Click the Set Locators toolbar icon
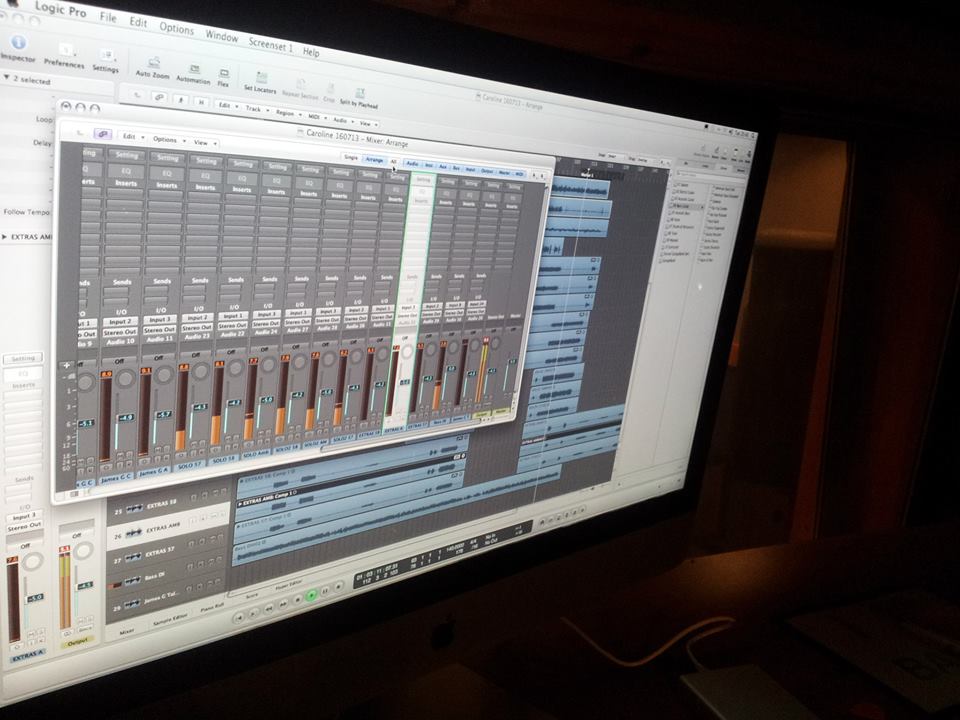The width and height of the screenshot is (960, 720). click(x=261, y=78)
